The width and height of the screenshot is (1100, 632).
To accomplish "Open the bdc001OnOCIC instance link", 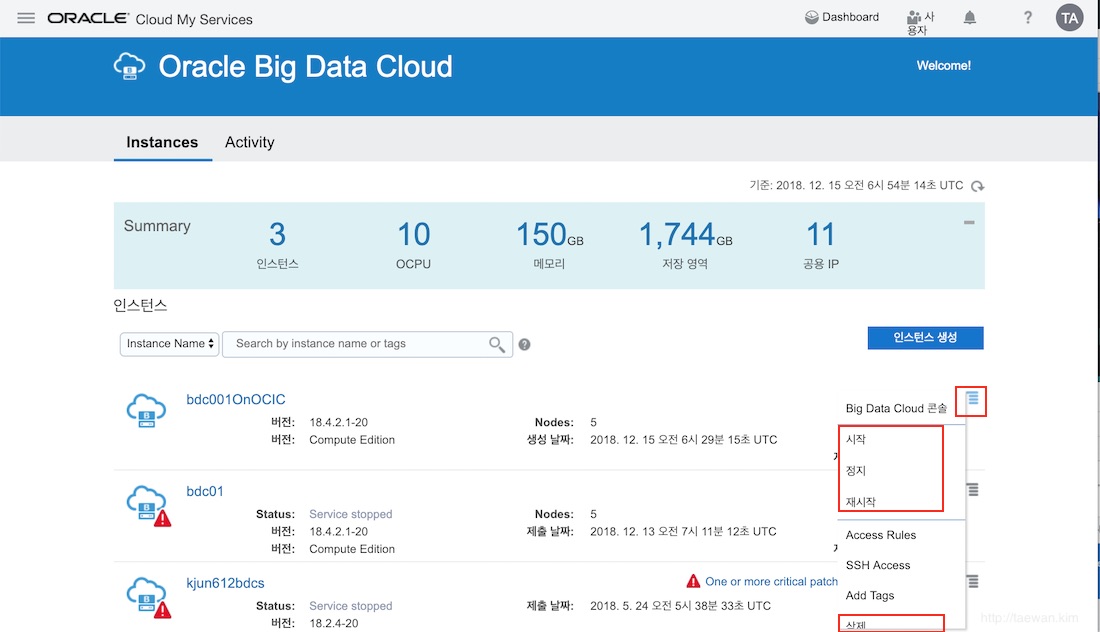I will pyautogui.click(x=236, y=399).
